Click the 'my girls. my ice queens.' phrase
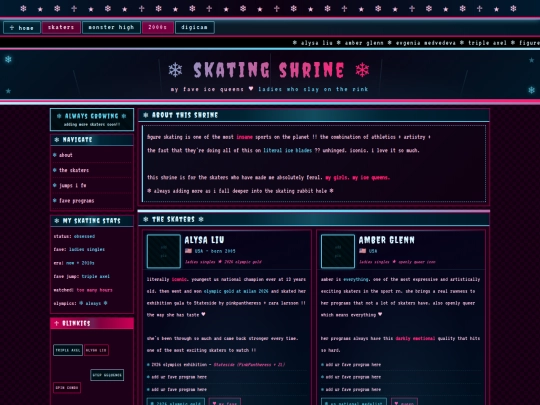 coord(357,178)
